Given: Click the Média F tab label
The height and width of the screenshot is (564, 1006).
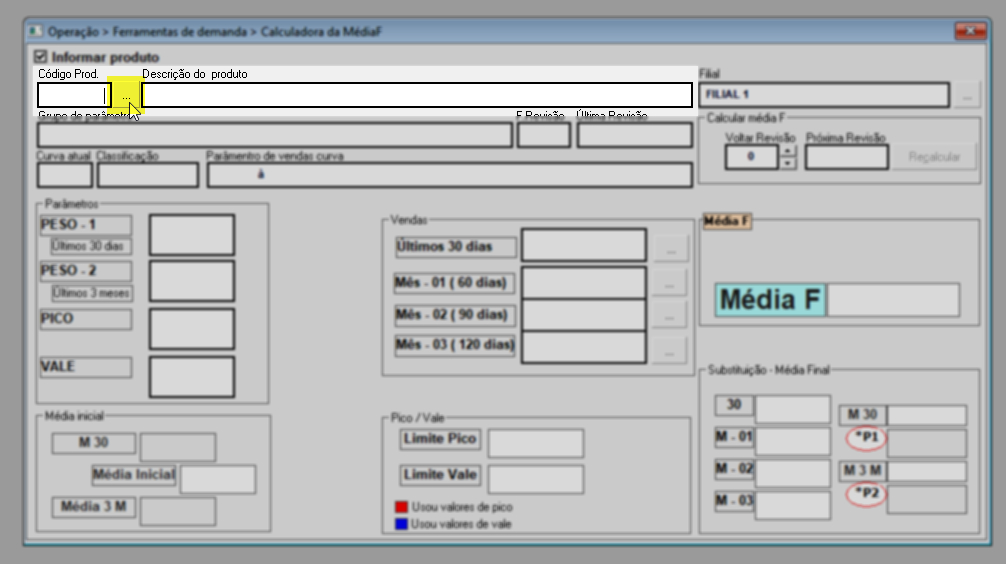Looking at the screenshot, I should (x=727, y=221).
